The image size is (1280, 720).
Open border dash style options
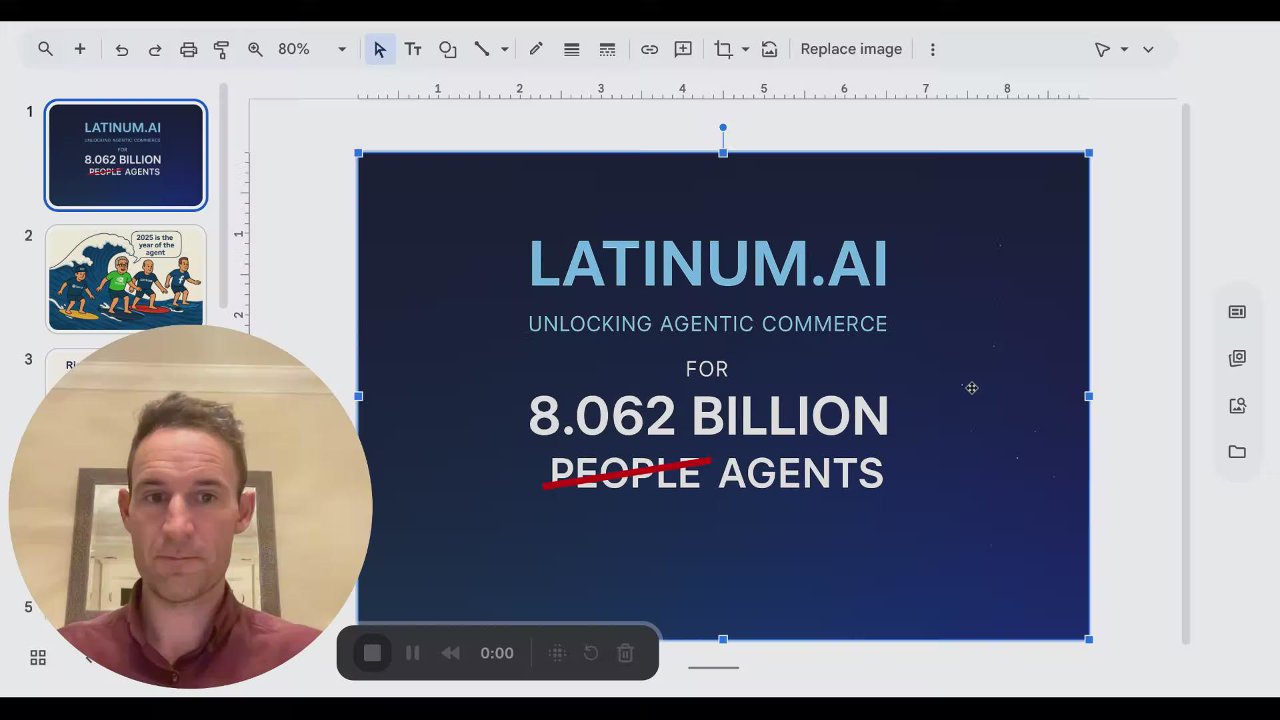click(x=607, y=49)
